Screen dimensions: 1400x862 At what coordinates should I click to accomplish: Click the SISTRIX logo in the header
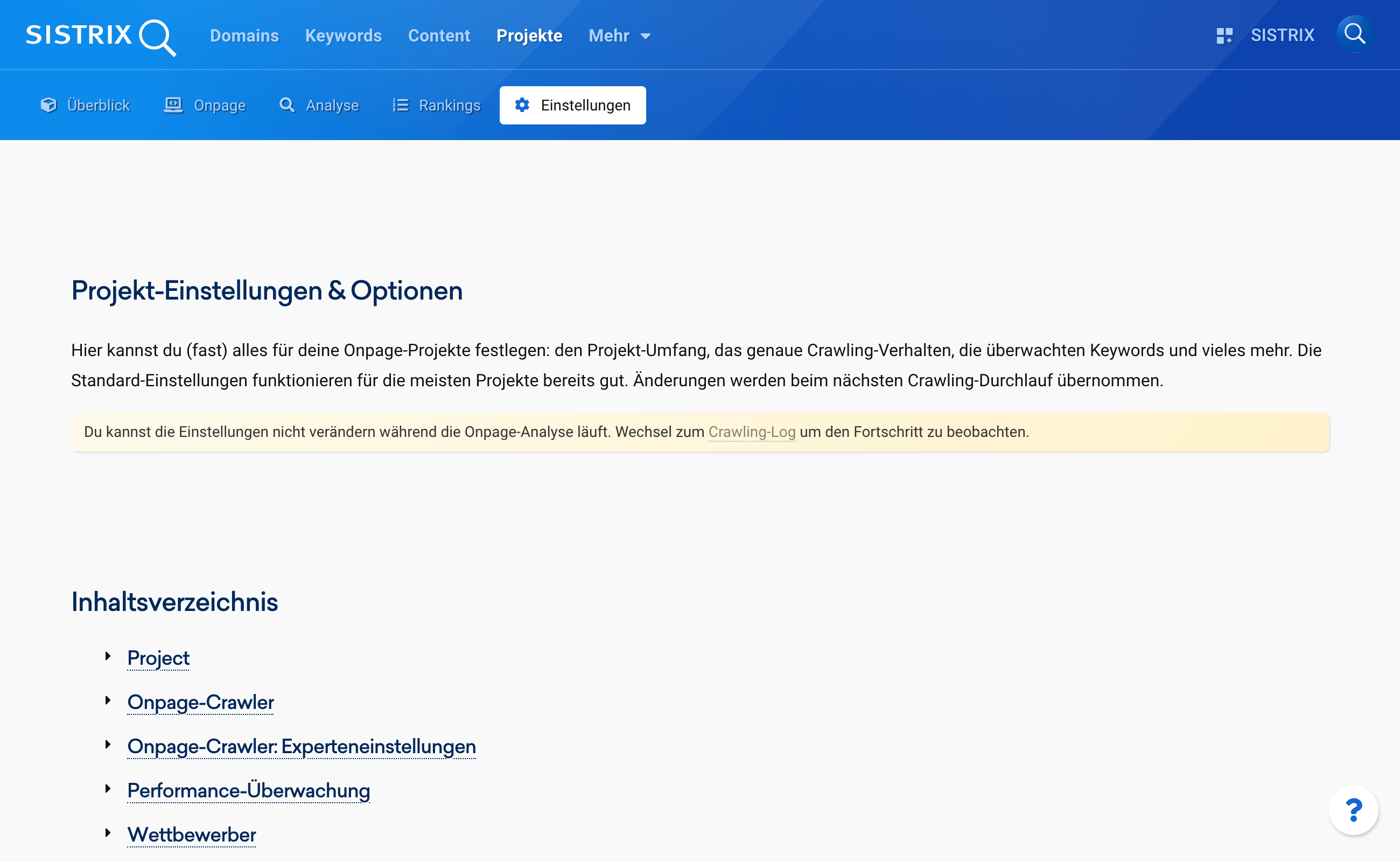tap(101, 37)
